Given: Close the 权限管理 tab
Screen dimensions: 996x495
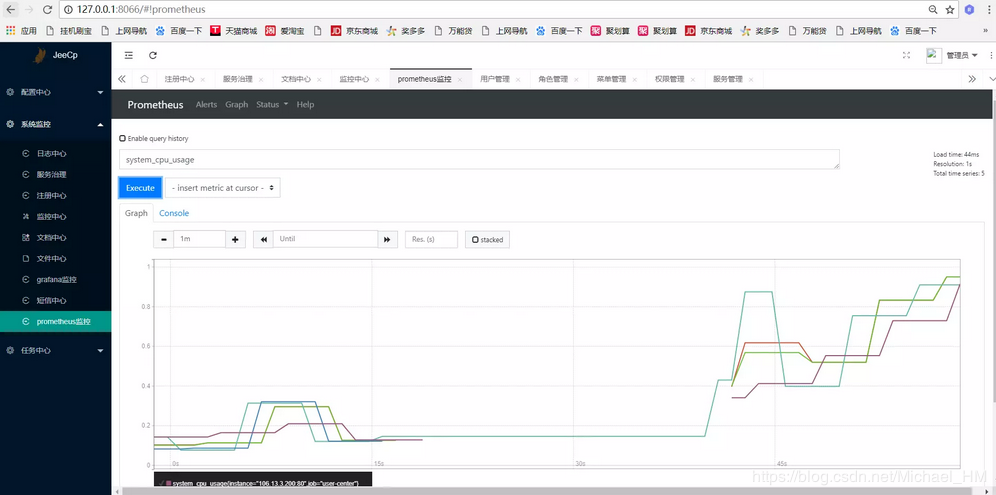Looking at the screenshot, I should (x=693, y=80).
